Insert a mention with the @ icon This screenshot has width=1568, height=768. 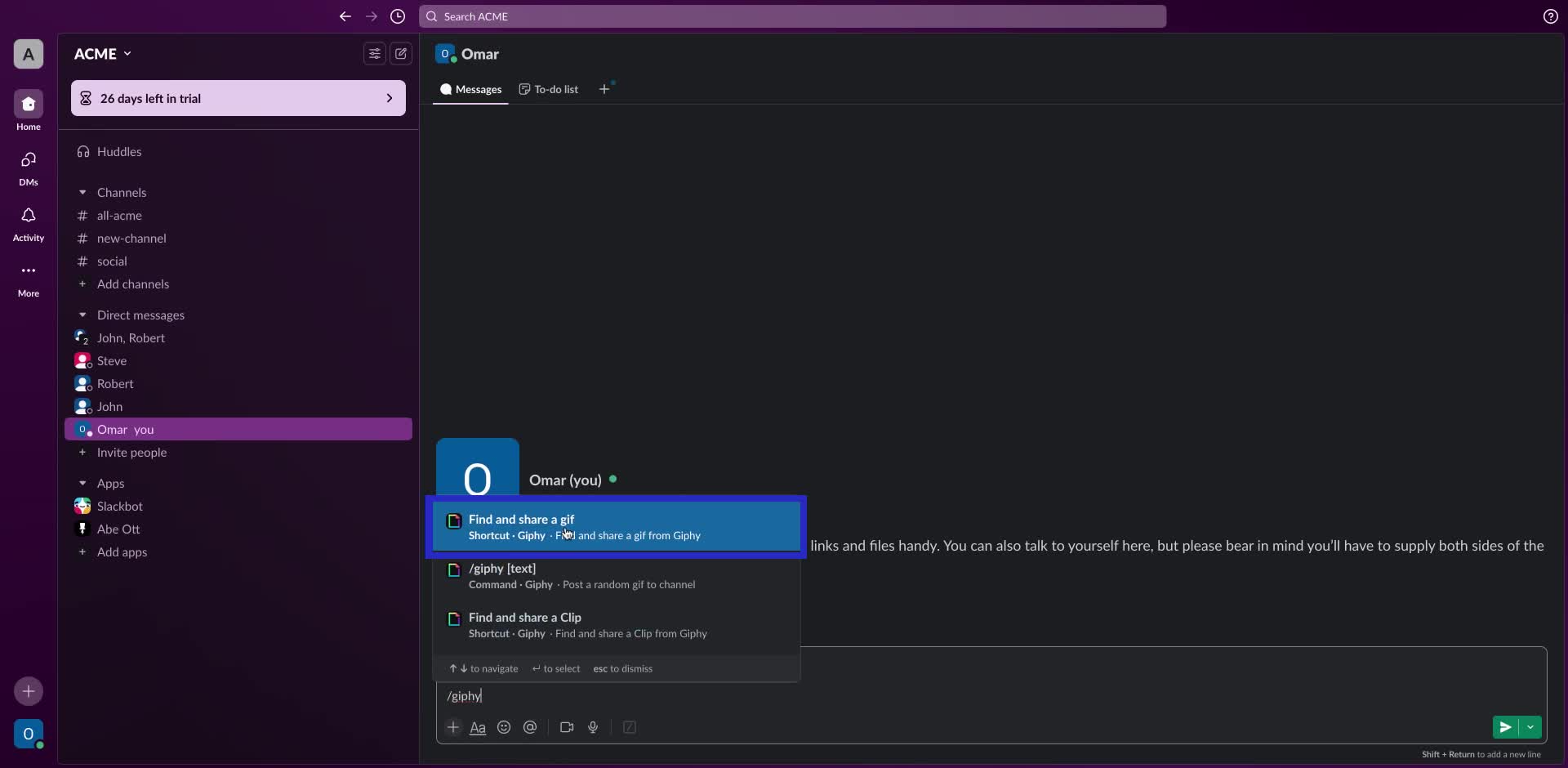coord(530,727)
